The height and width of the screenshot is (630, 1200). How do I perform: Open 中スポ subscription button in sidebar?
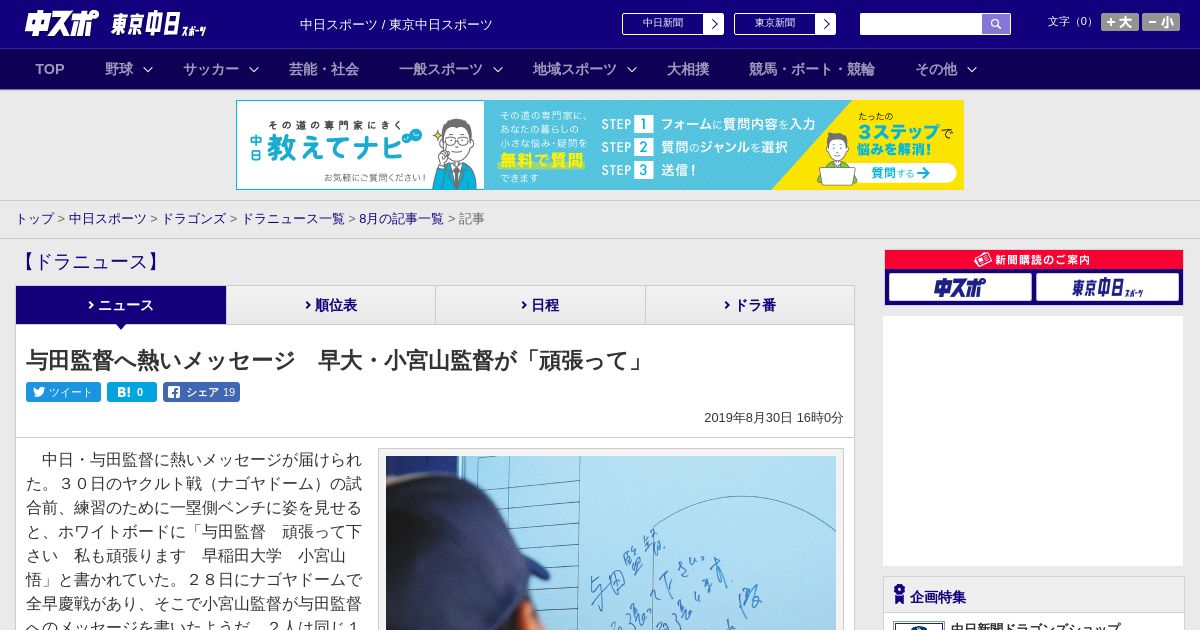coord(960,287)
